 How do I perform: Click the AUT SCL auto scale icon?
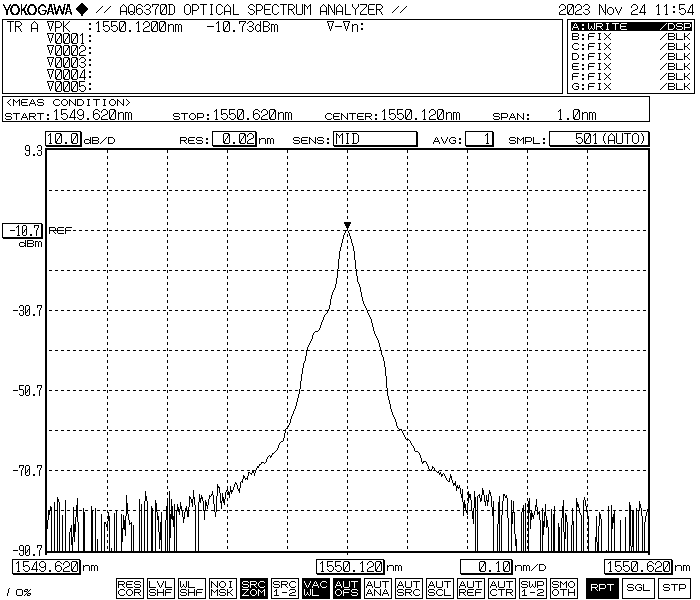click(x=439, y=588)
